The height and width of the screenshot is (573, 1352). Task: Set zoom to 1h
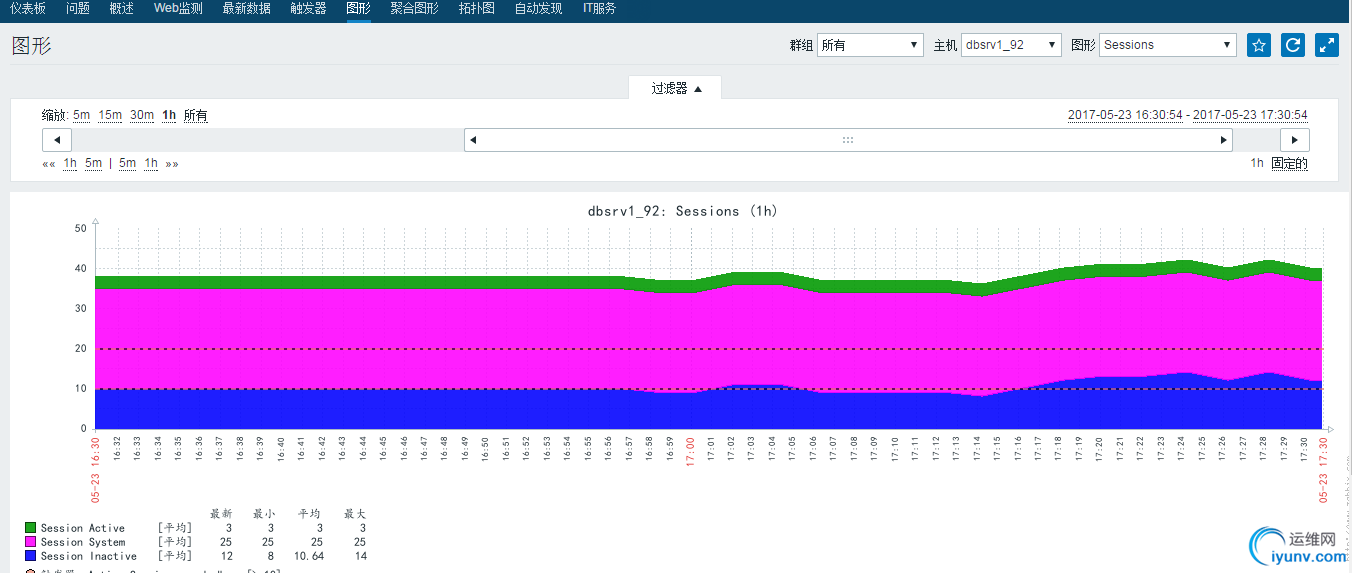click(169, 116)
